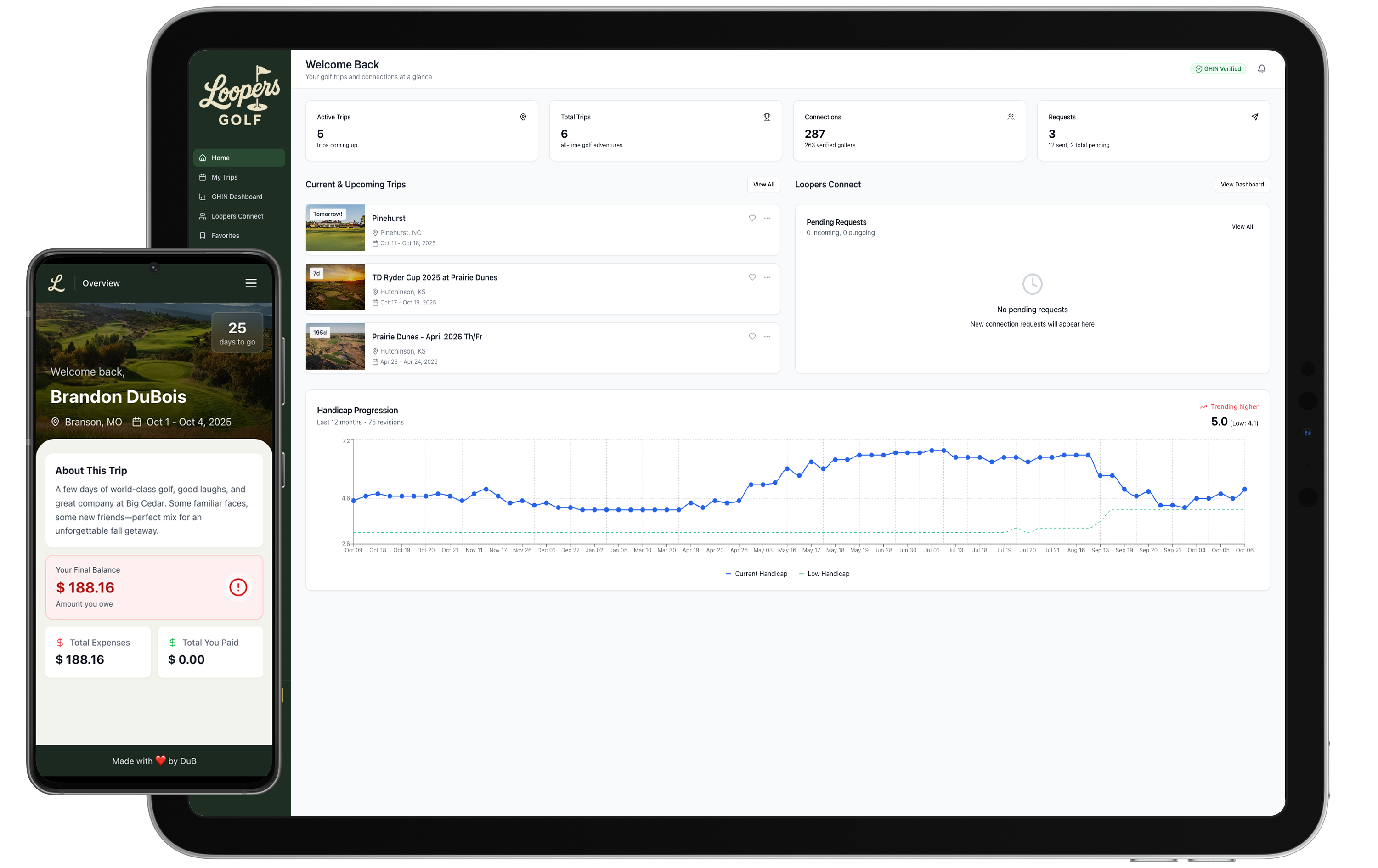This screenshot has width=1378, height=868.
Task: Click the people icon on Connections card
Action: click(1011, 117)
